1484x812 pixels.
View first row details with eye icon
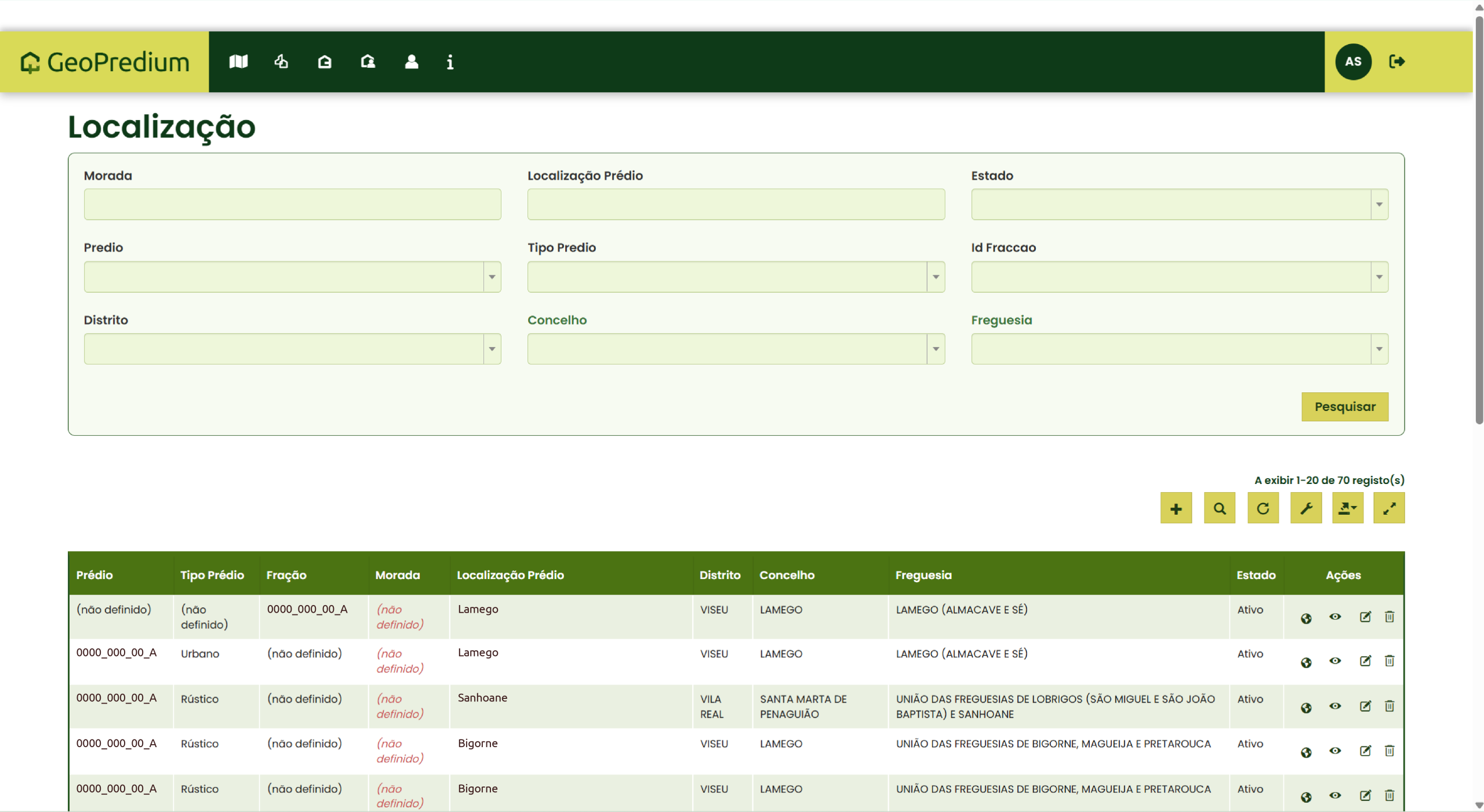[x=1334, y=617]
